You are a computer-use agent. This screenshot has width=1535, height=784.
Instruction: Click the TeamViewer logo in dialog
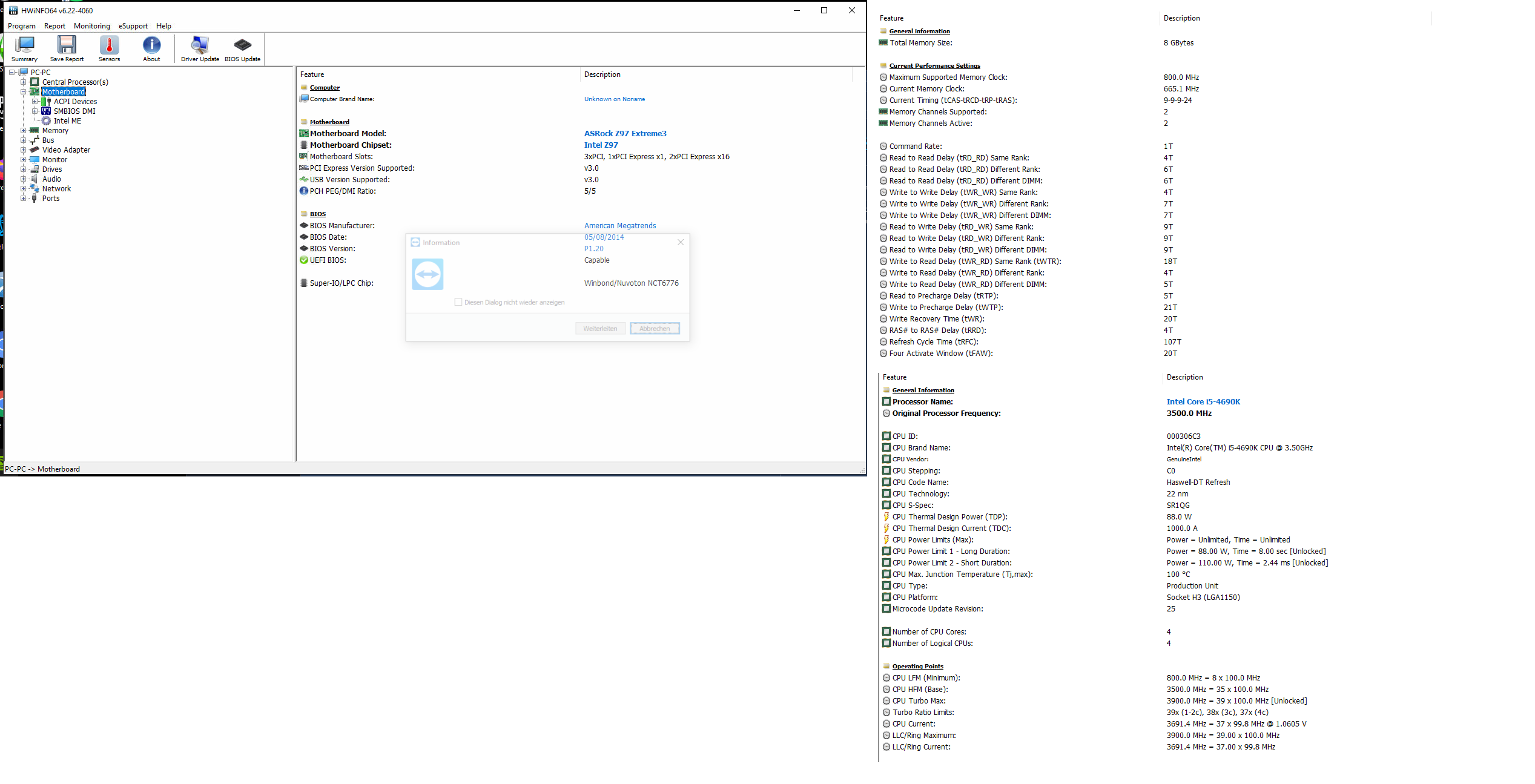point(427,274)
